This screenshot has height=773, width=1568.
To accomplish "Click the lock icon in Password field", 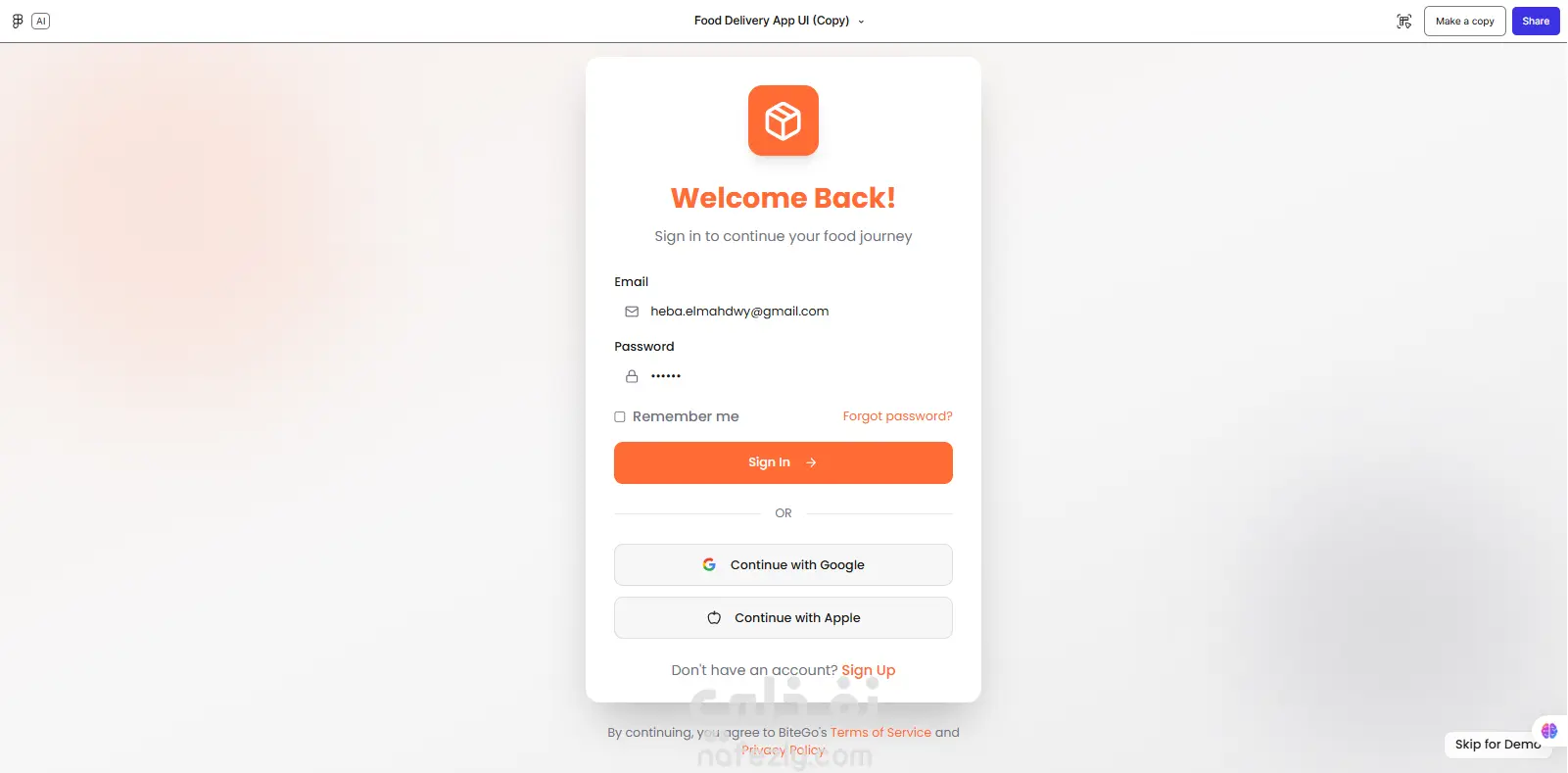I will pyautogui.click(x=632, y=376).
